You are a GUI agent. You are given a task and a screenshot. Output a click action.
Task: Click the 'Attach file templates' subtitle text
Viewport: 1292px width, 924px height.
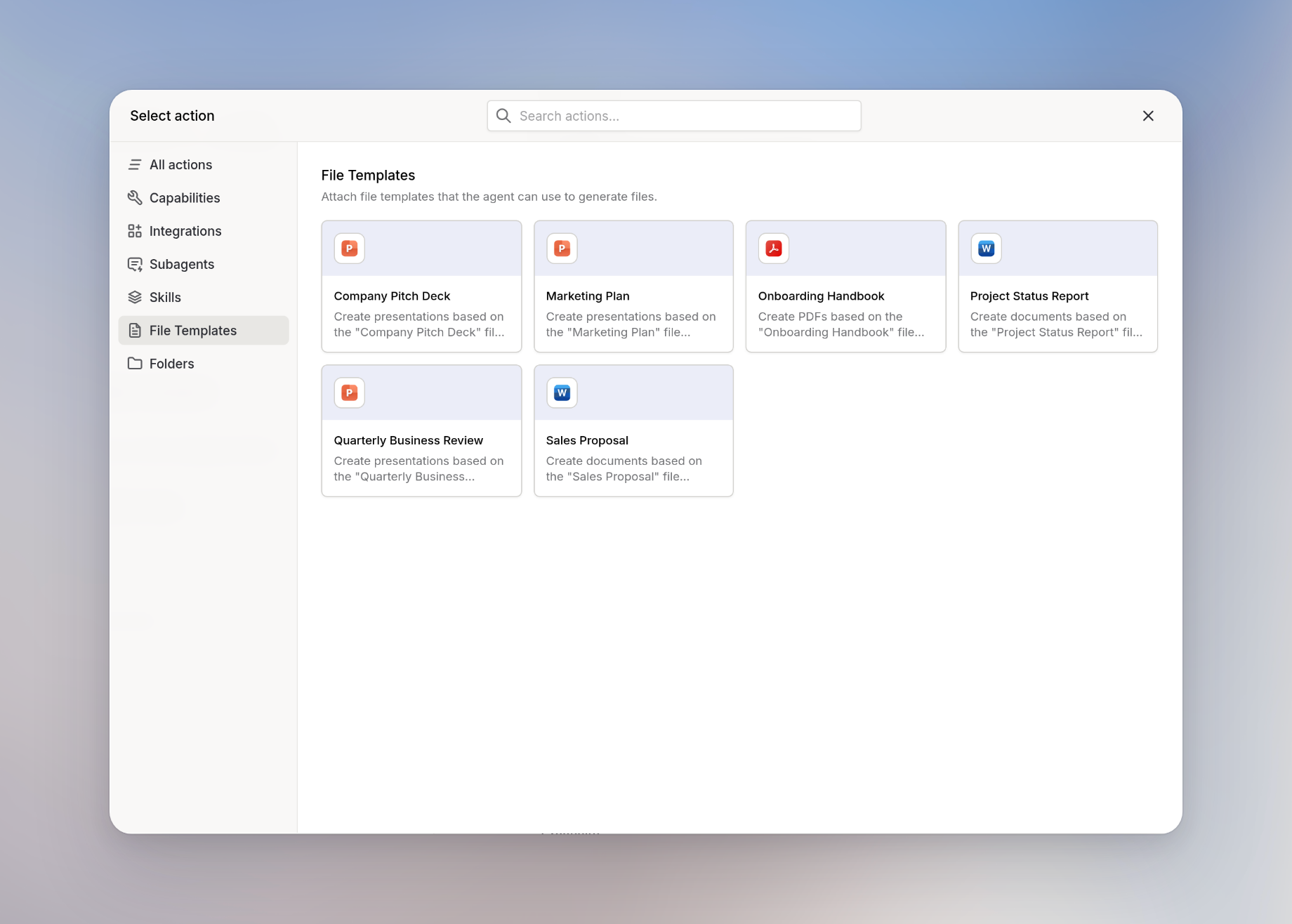(489, 197)
